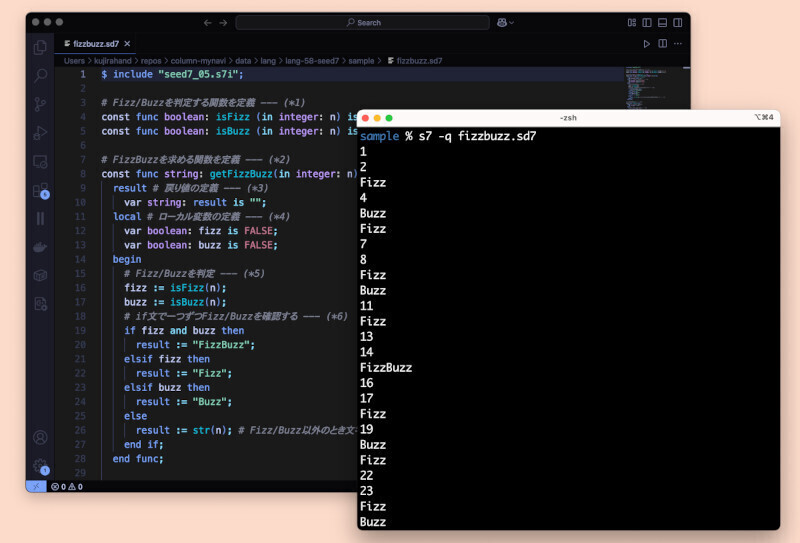
Task: Toggle the bottom panel
Action: coord(662,22)
